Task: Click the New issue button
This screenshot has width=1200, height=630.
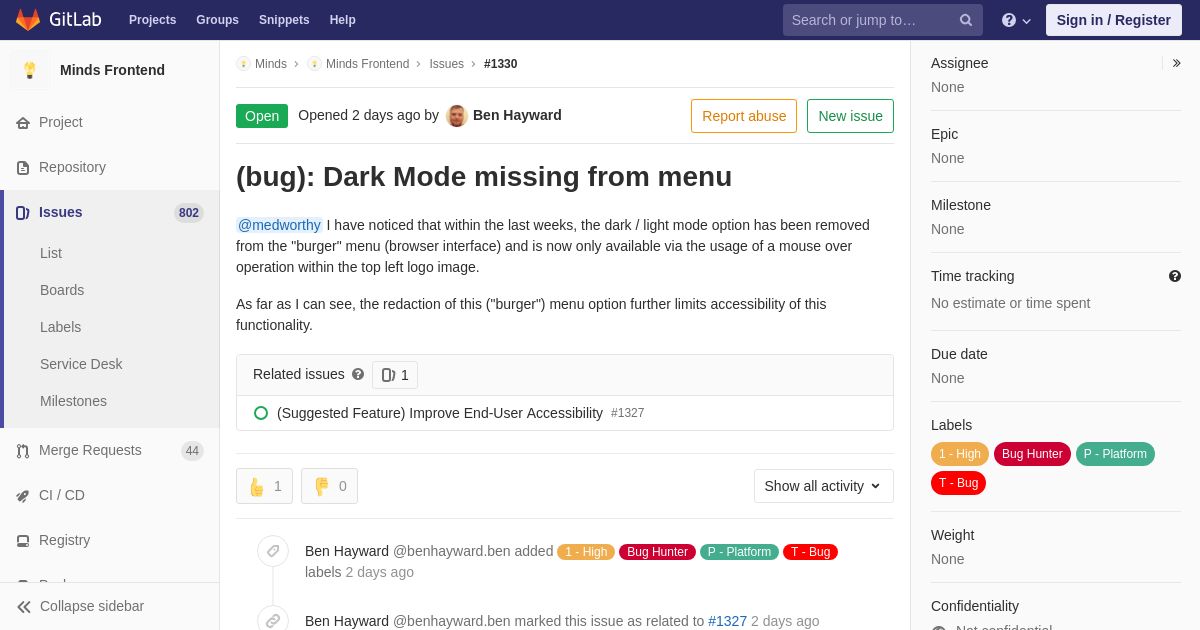Action: click(850, 116)
